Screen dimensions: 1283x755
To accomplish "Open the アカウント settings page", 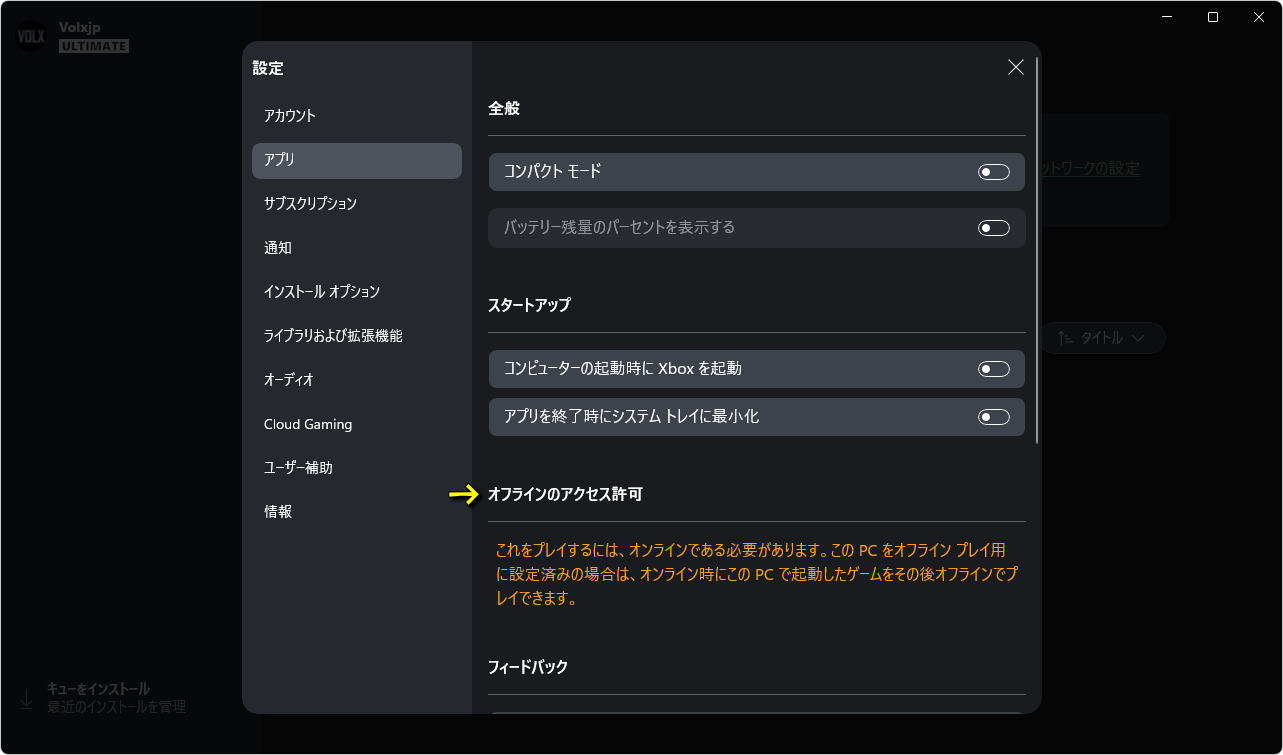I will click(x=356, y=116).
